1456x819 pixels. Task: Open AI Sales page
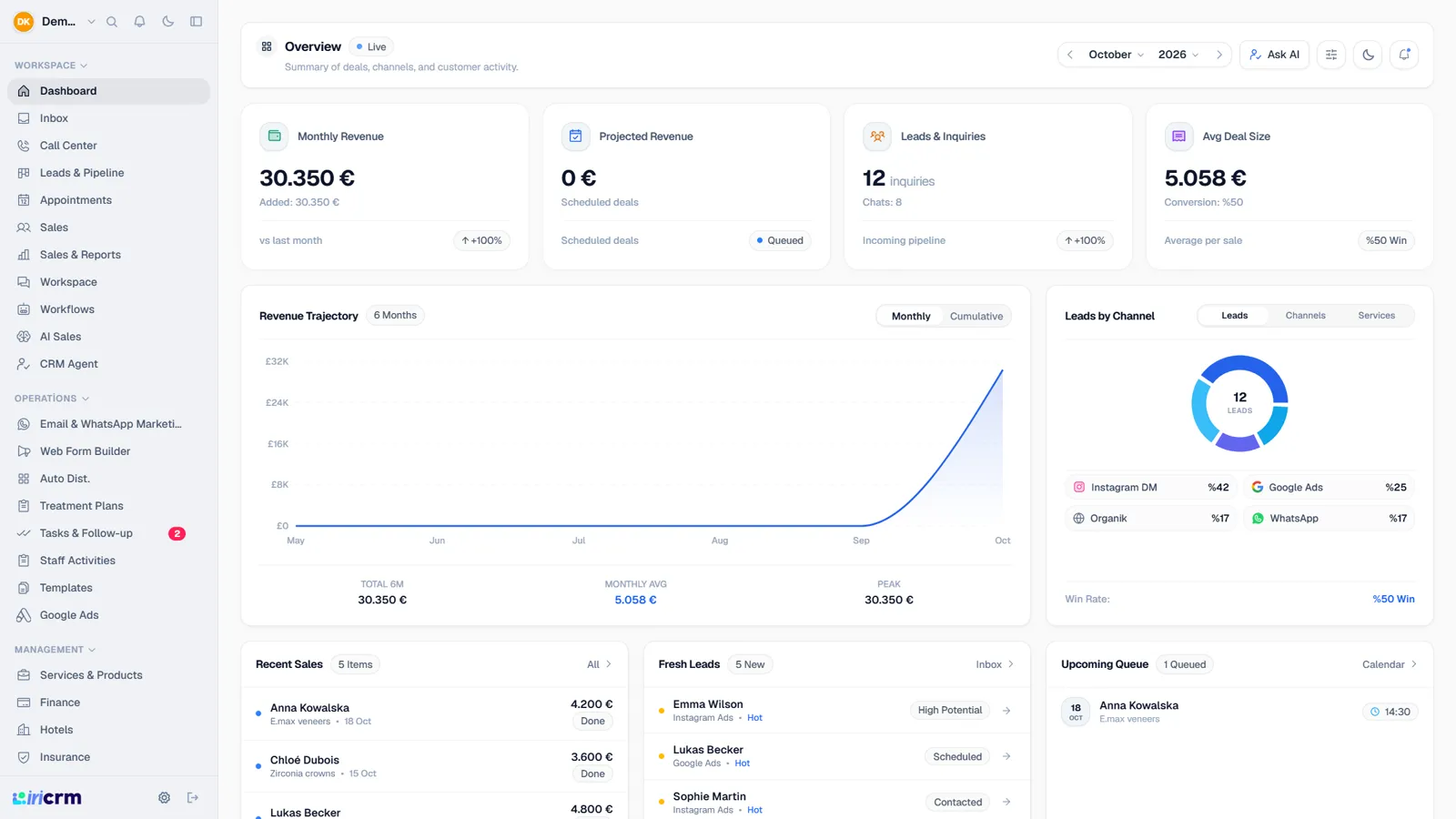click(x=108, y=337)
